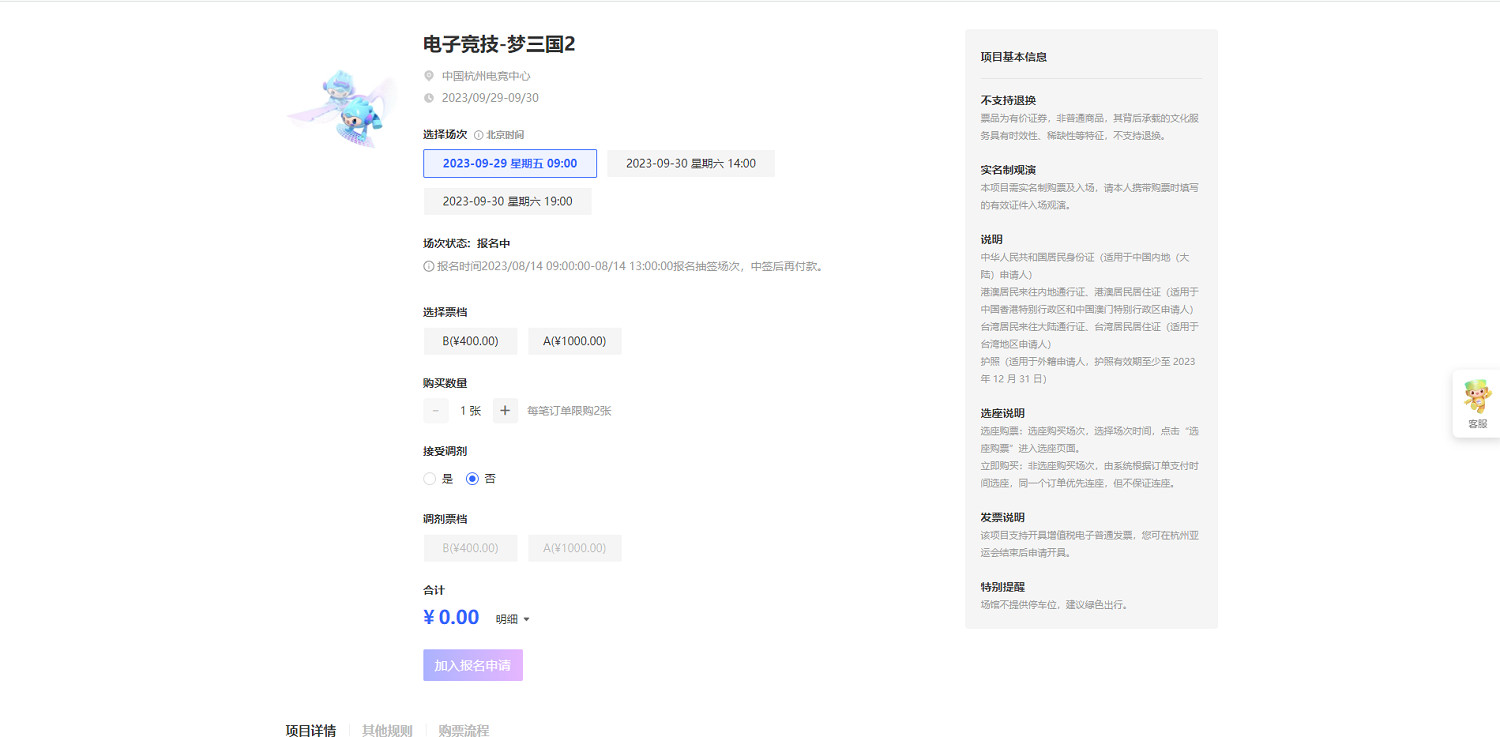Screen dimensions: 1500x737
Task: Click the location pin icon beside 中国杭州电竞中心
Action: (x=430, y=75)
